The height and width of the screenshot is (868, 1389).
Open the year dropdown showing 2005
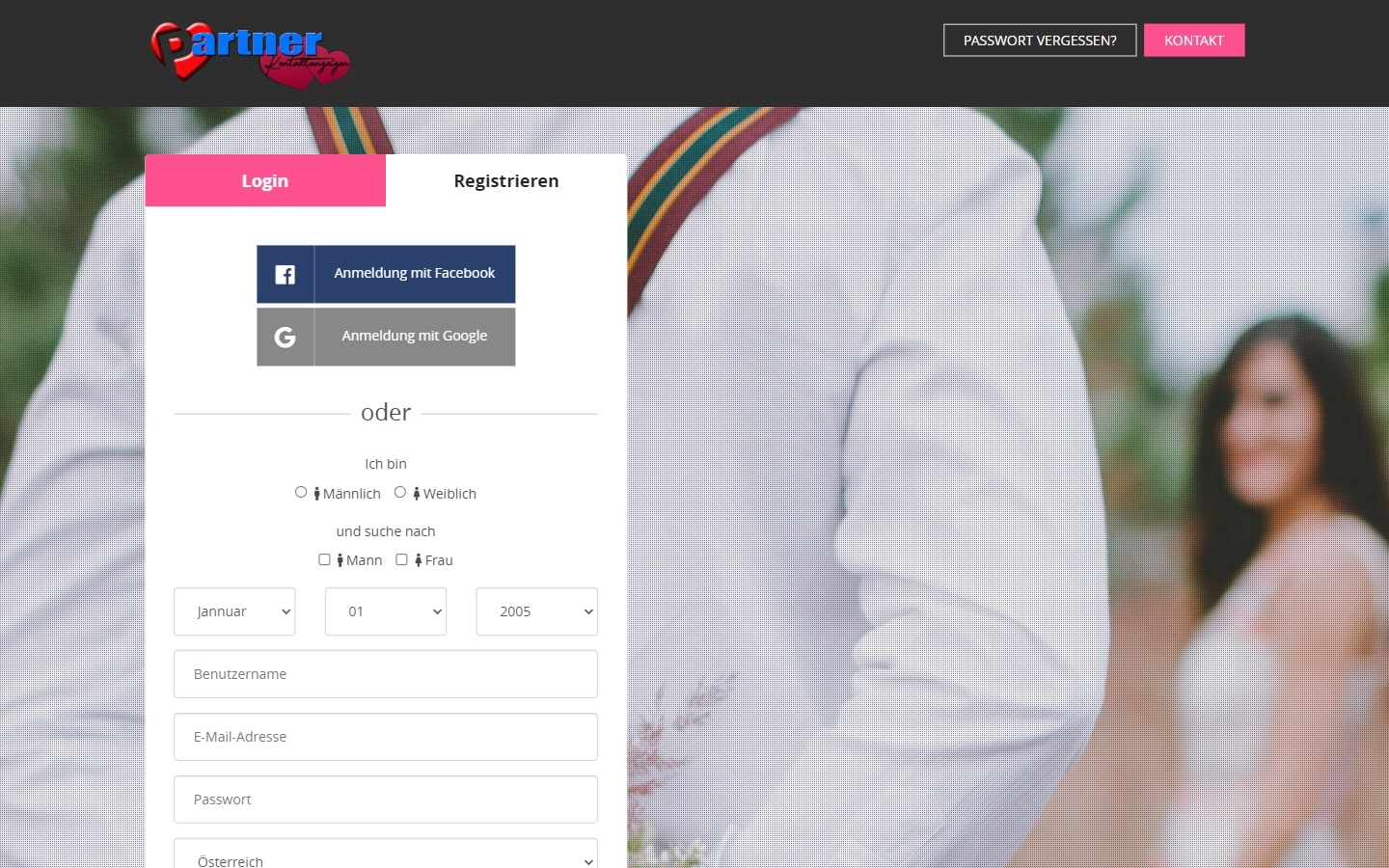coord(536,611)
